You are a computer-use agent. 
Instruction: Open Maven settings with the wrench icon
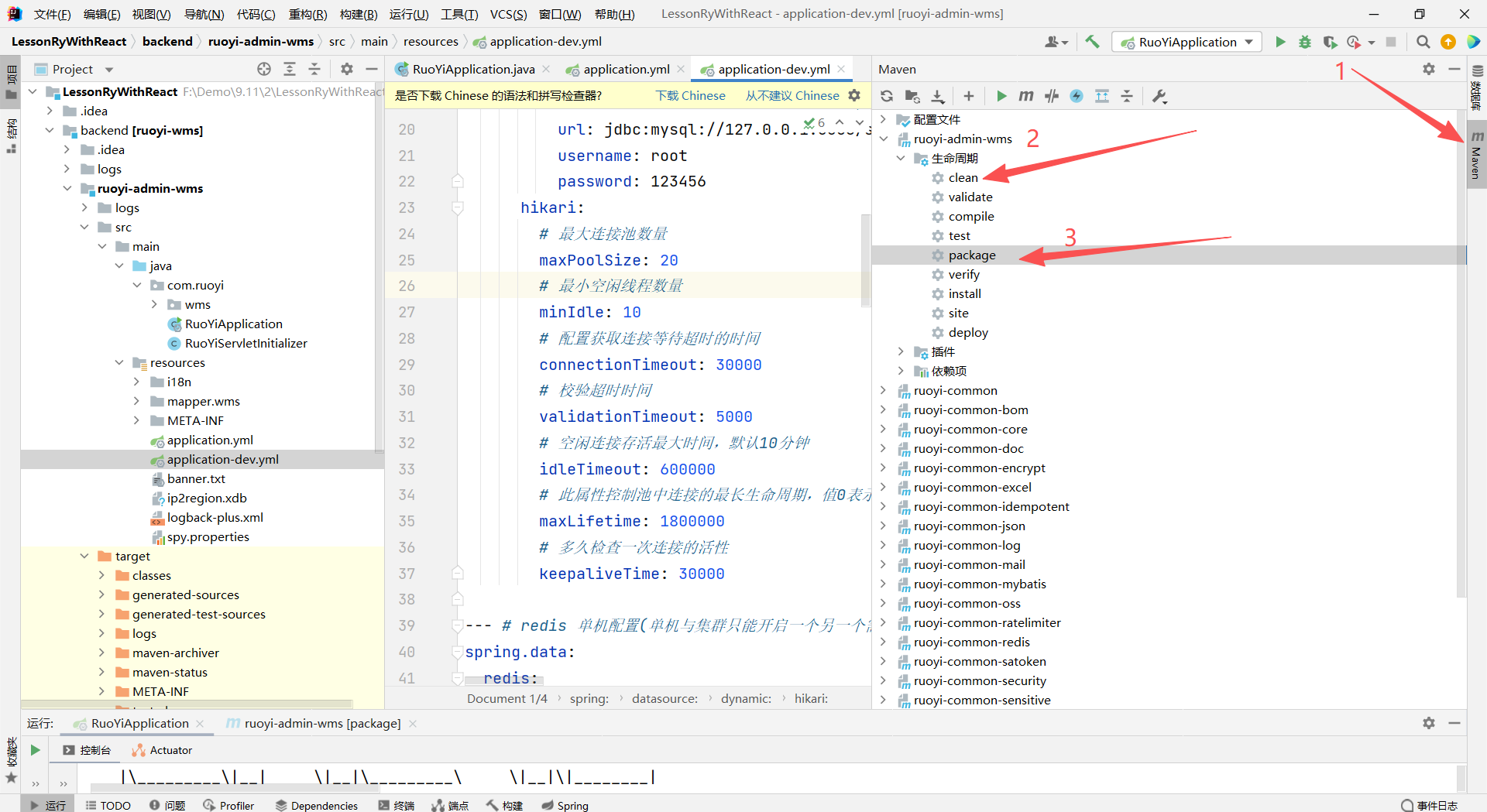pyautogui.click(x=1159, y=96)
